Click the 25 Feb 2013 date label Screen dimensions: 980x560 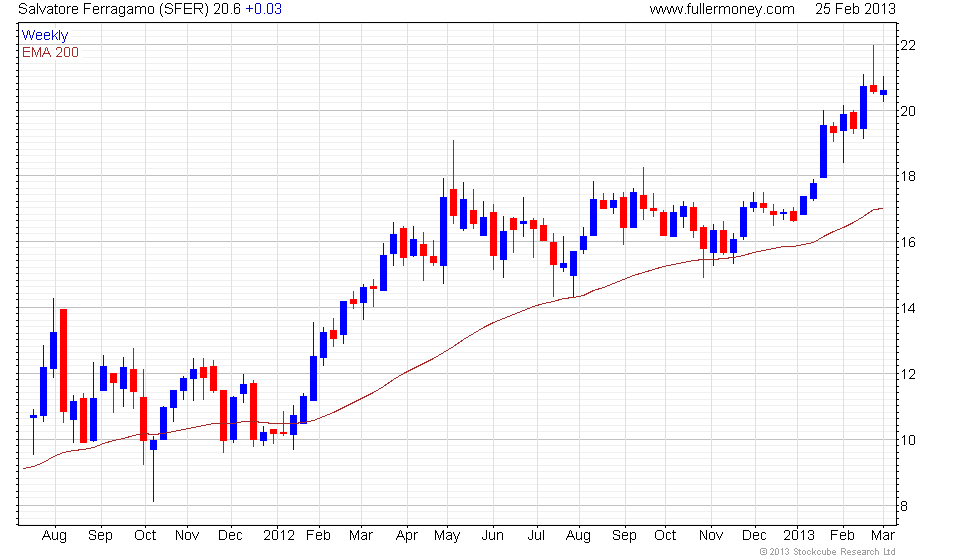coord(855,9)
